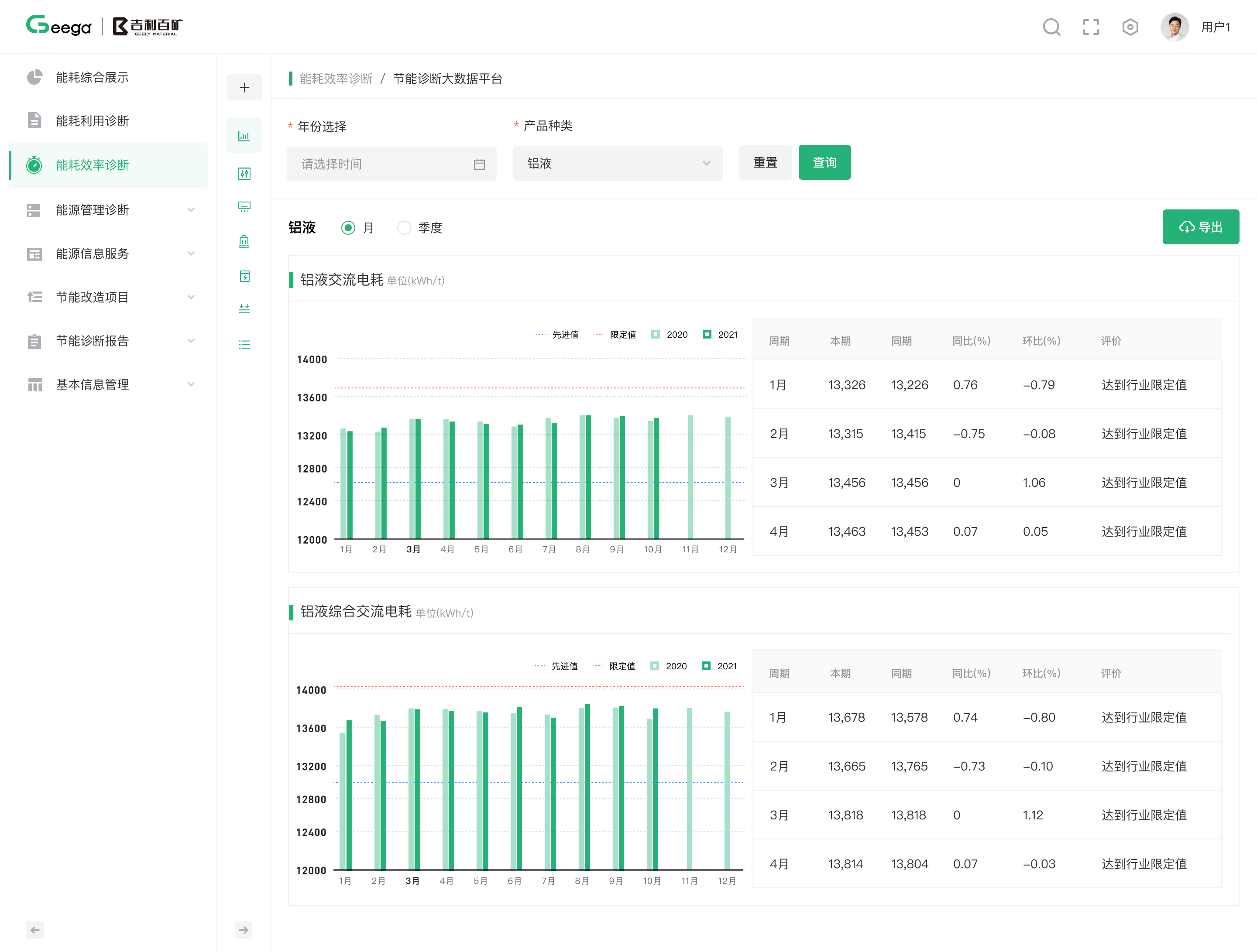Click the search magnifier icon in header
Screen dimensions: 1257x952
click(1051, 27)
